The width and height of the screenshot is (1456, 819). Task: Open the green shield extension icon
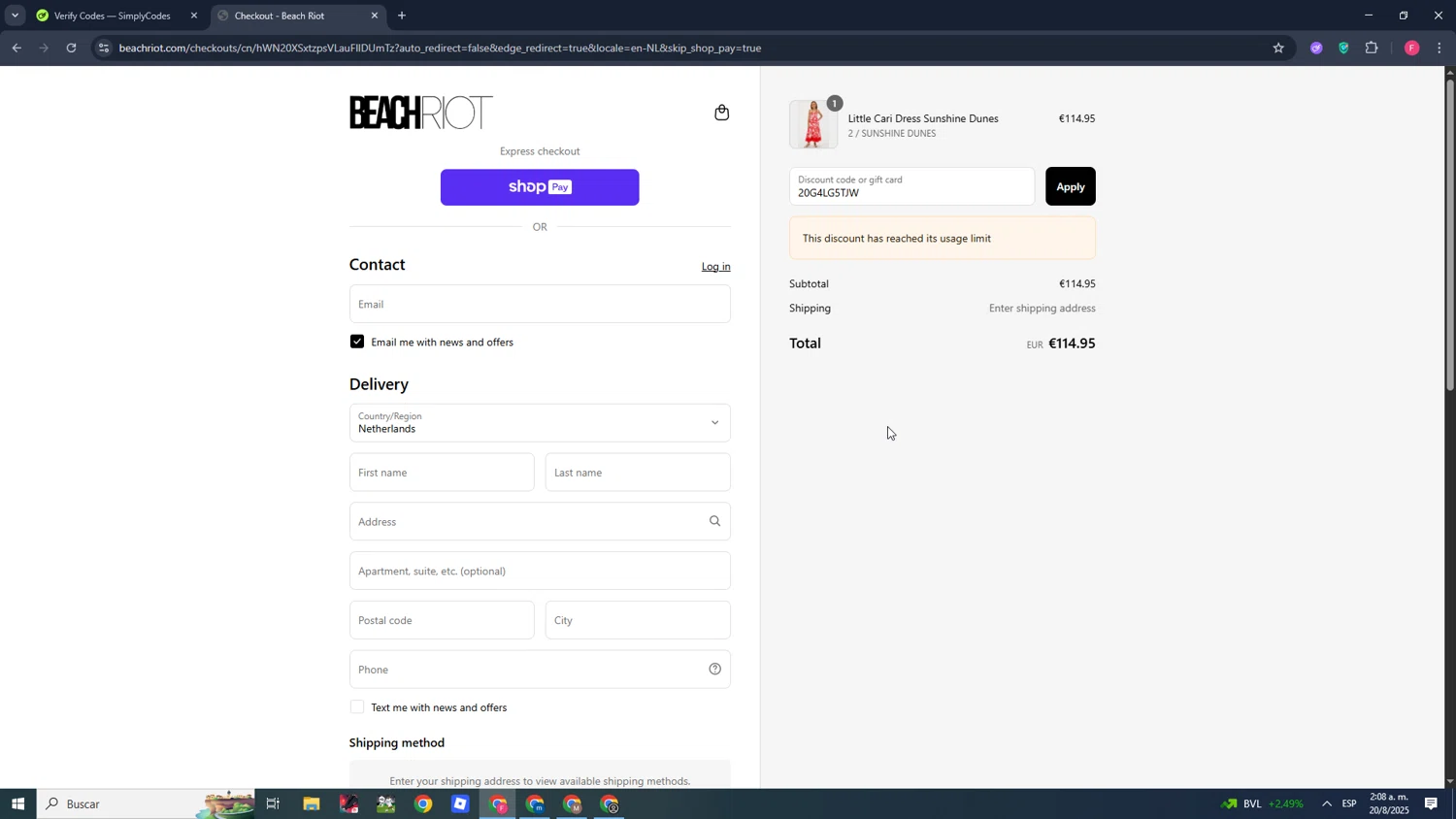click(x=1343, y=48)
